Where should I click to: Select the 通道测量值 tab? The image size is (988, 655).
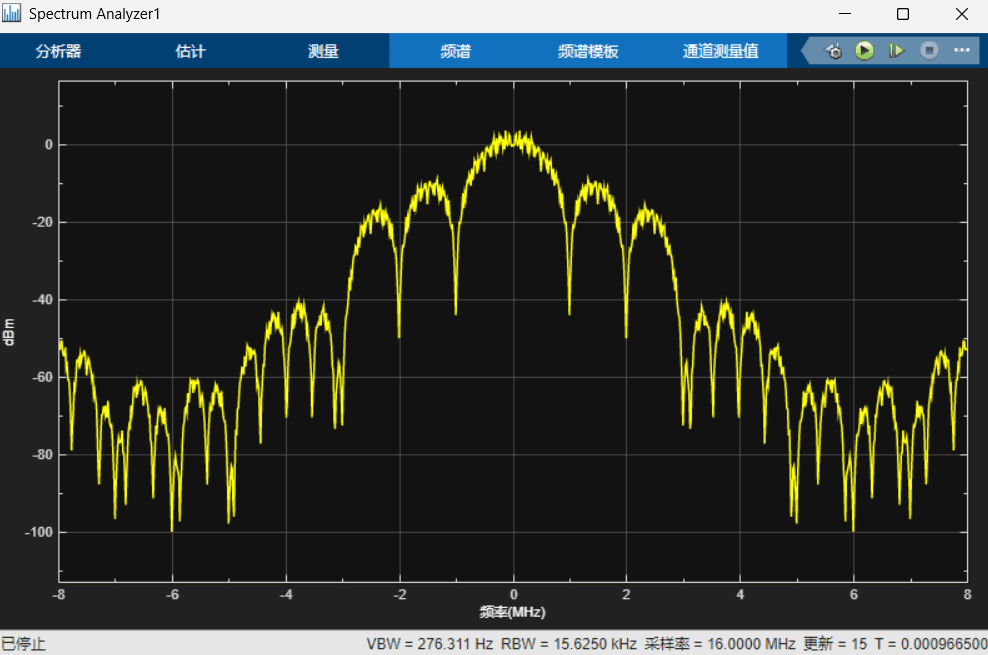720,51
